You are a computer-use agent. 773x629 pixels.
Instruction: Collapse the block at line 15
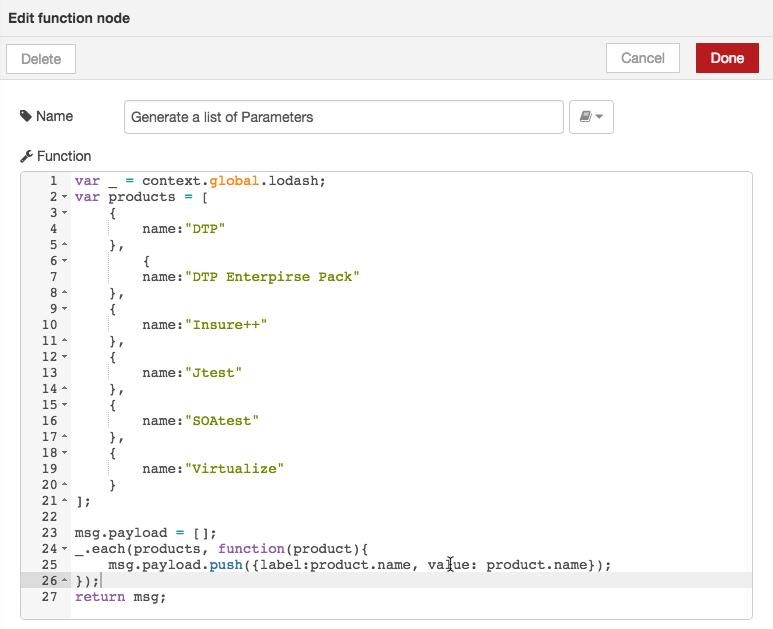click(65, 405)
